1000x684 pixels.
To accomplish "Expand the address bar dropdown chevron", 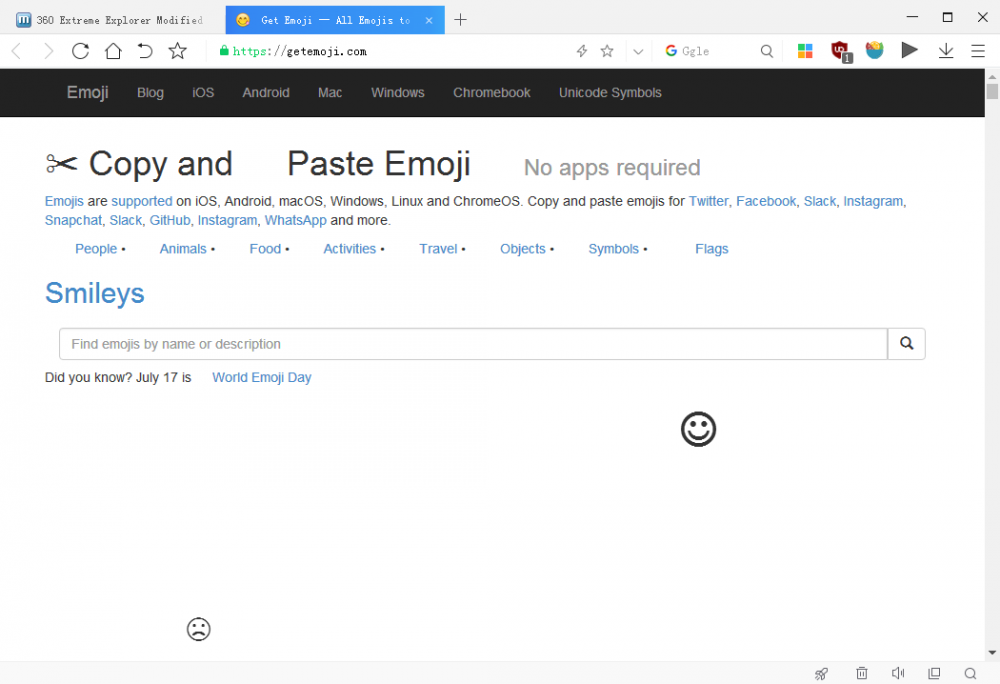I will 638,51.
